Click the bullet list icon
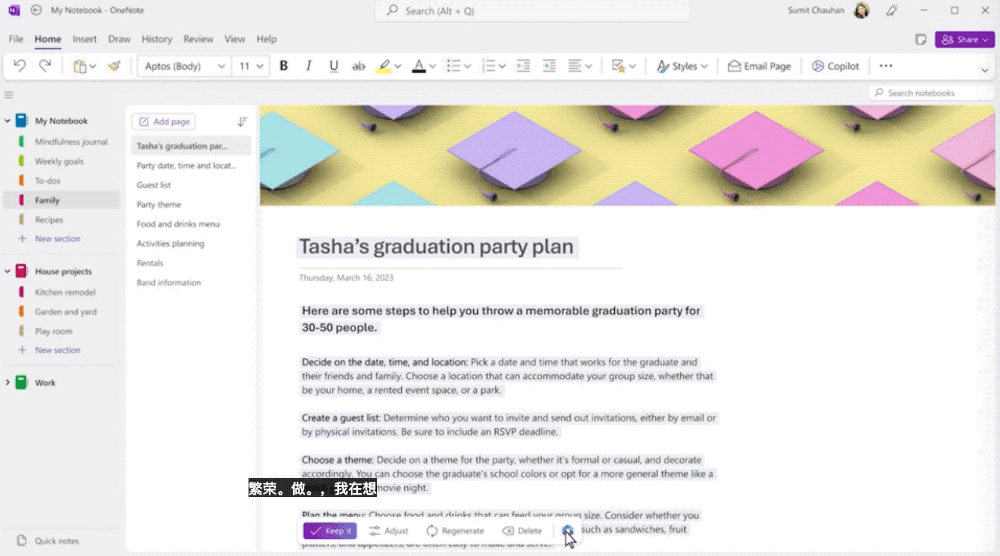Viewport: 1000px width, 556px height. [x=453, y=66]
